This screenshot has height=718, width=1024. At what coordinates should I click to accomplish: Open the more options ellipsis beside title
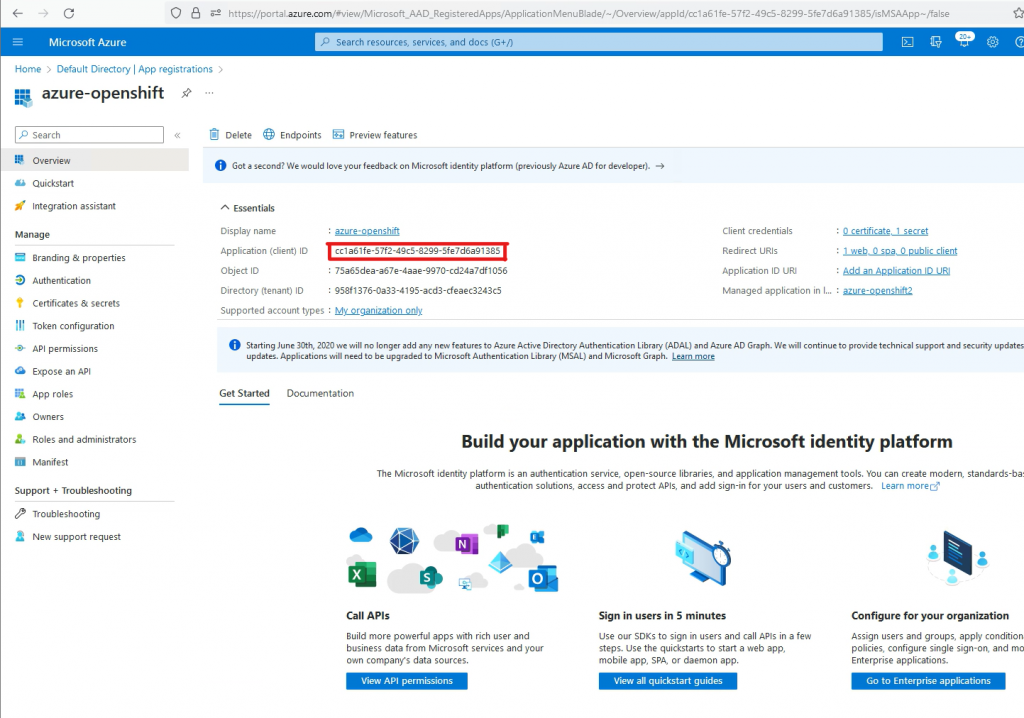click(209, 93)
